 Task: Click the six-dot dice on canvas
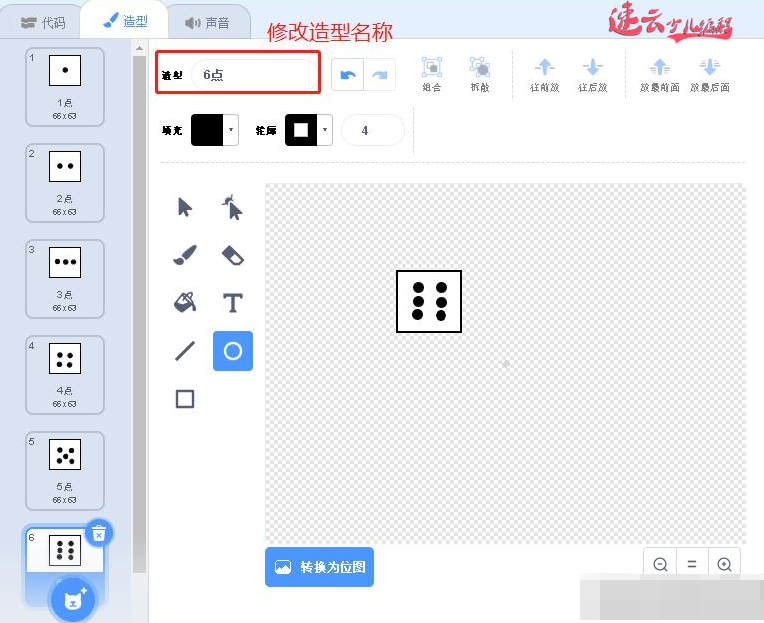coord(429,302)
